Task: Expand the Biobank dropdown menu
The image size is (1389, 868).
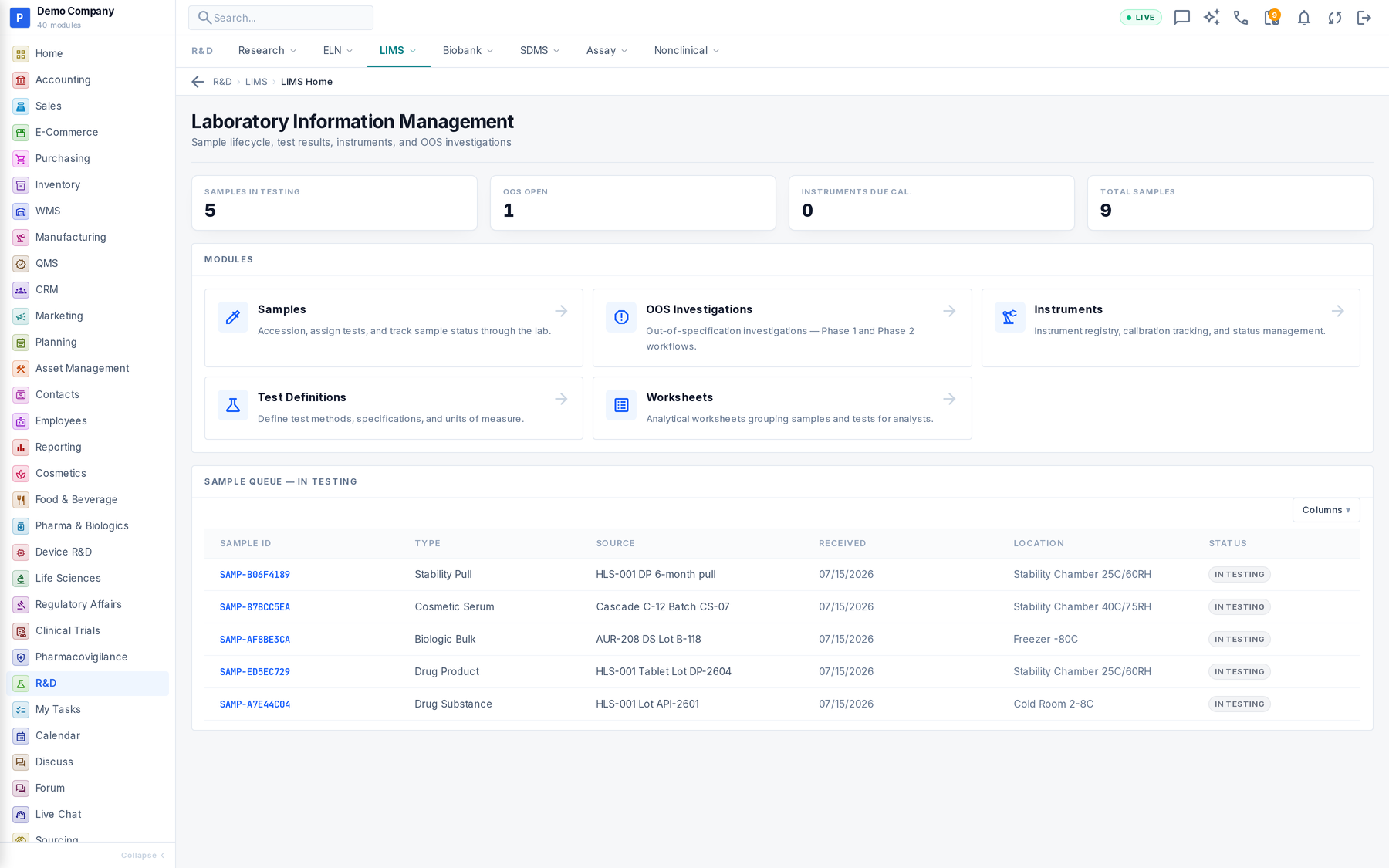Action: pyautogui.click(x=468, y=51)
